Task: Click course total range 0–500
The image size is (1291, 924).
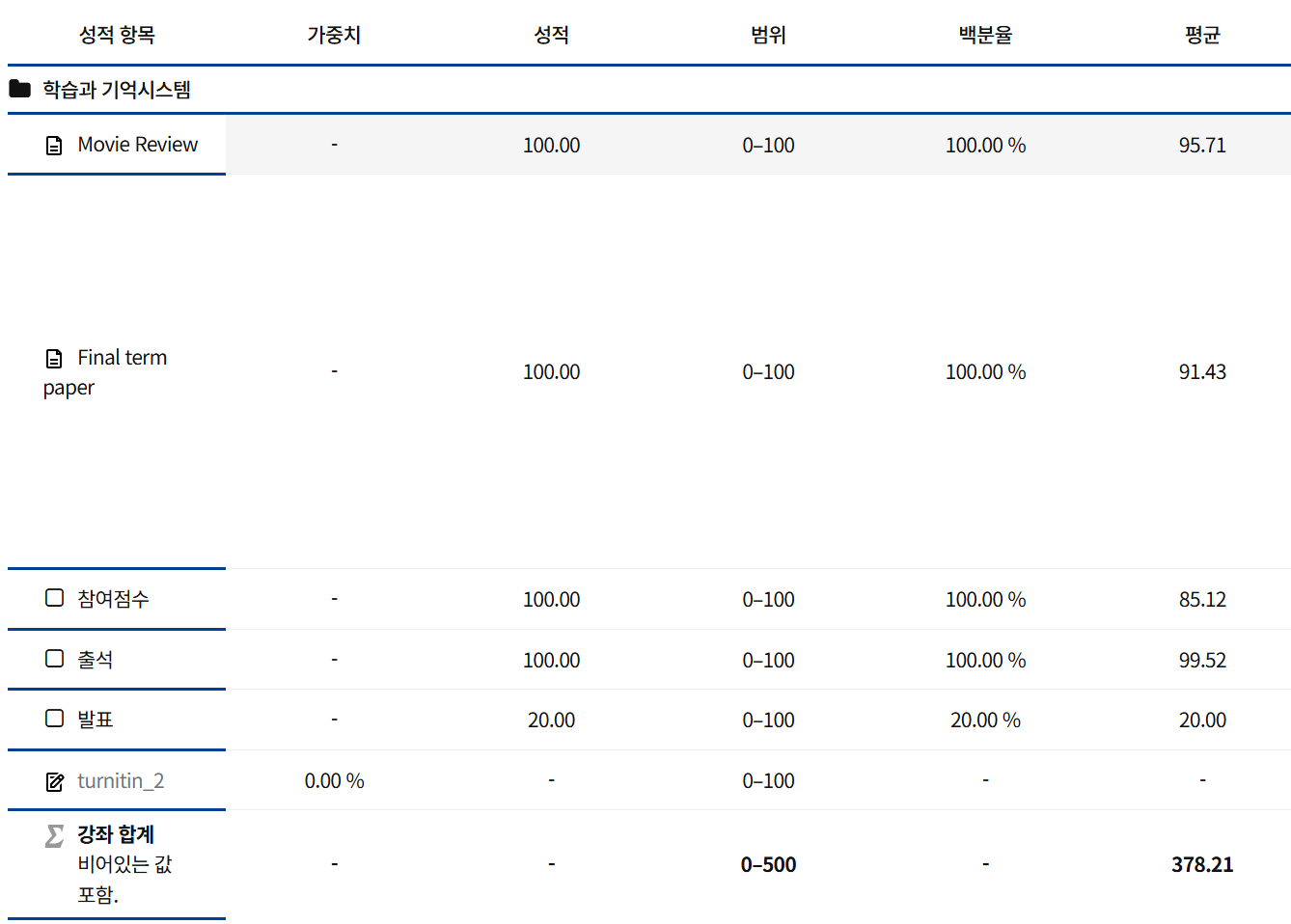Action: 768,865
